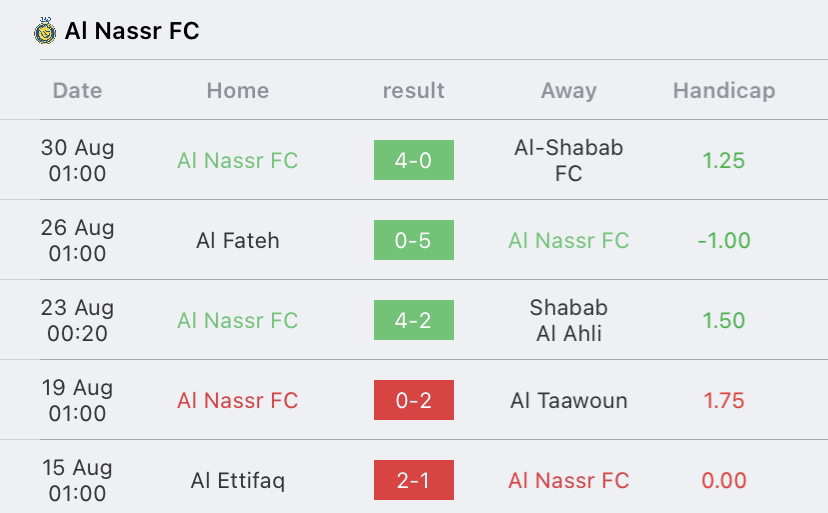Select the -1.00 handicap value
This screenshot has width=828, height=513.
tap(724, 240)
